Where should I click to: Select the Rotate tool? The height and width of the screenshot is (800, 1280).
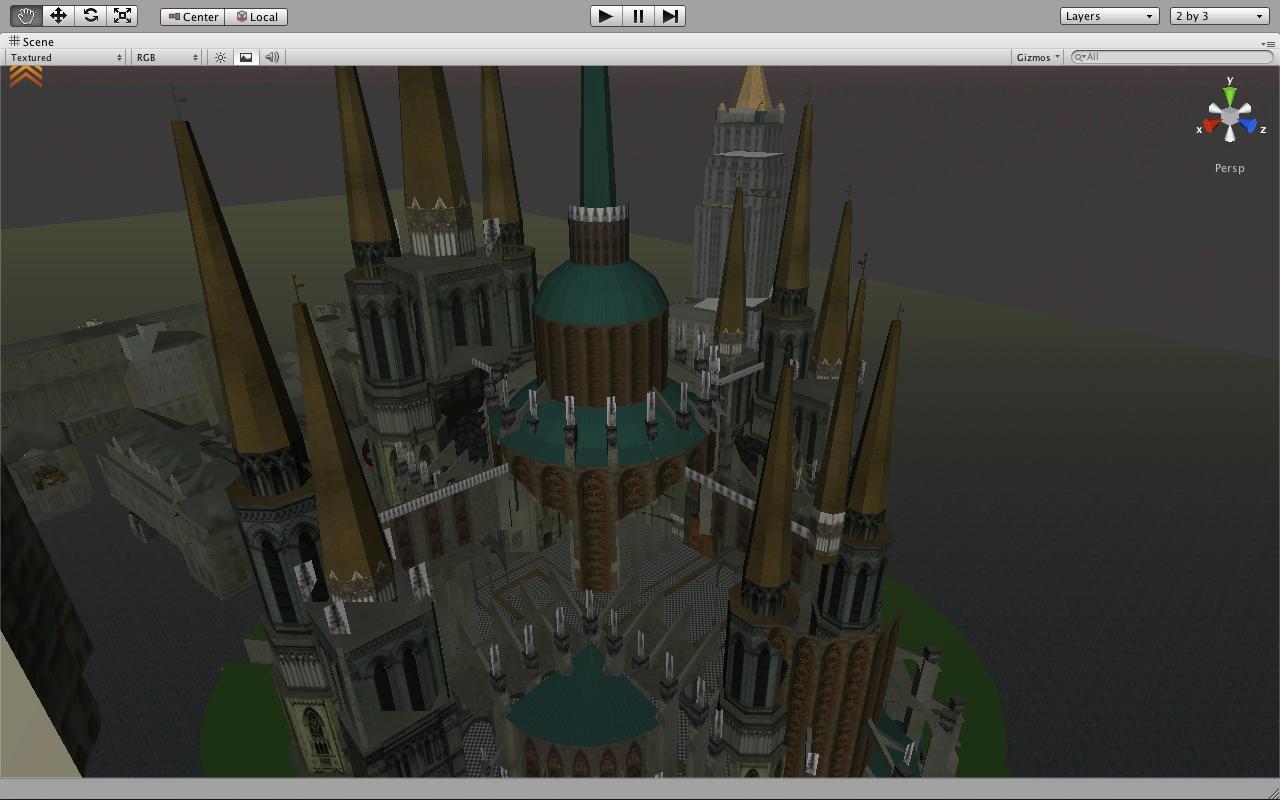(90, 16)
